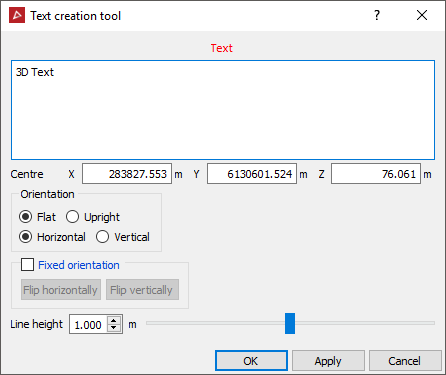Confirm with the OK button

pyautogui.click(x=251, y=361)
